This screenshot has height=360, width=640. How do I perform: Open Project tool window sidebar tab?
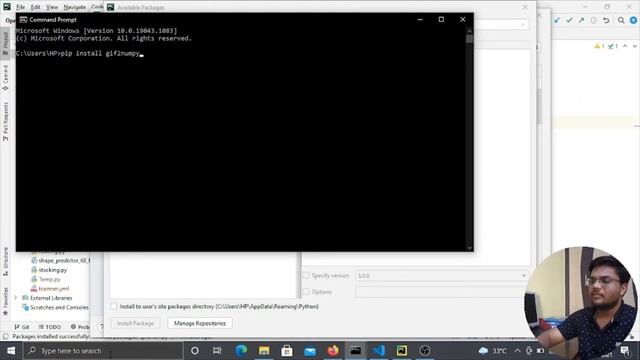[x=5, y=43]
